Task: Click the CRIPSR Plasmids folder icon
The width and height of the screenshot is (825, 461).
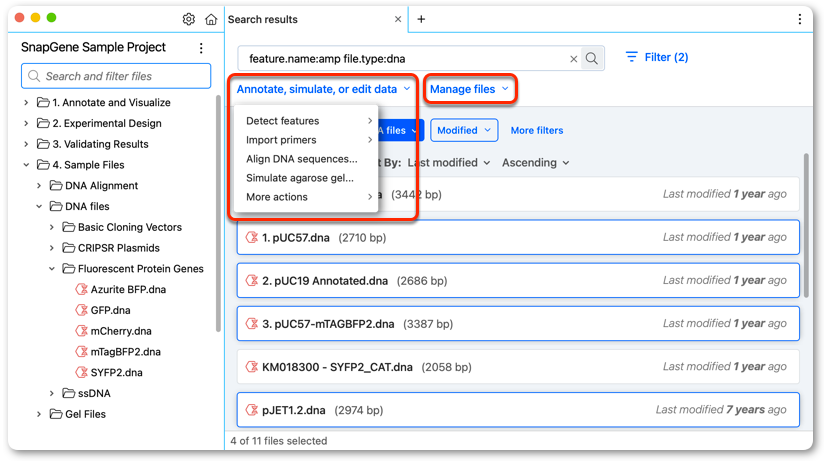Action: [68, 248]
